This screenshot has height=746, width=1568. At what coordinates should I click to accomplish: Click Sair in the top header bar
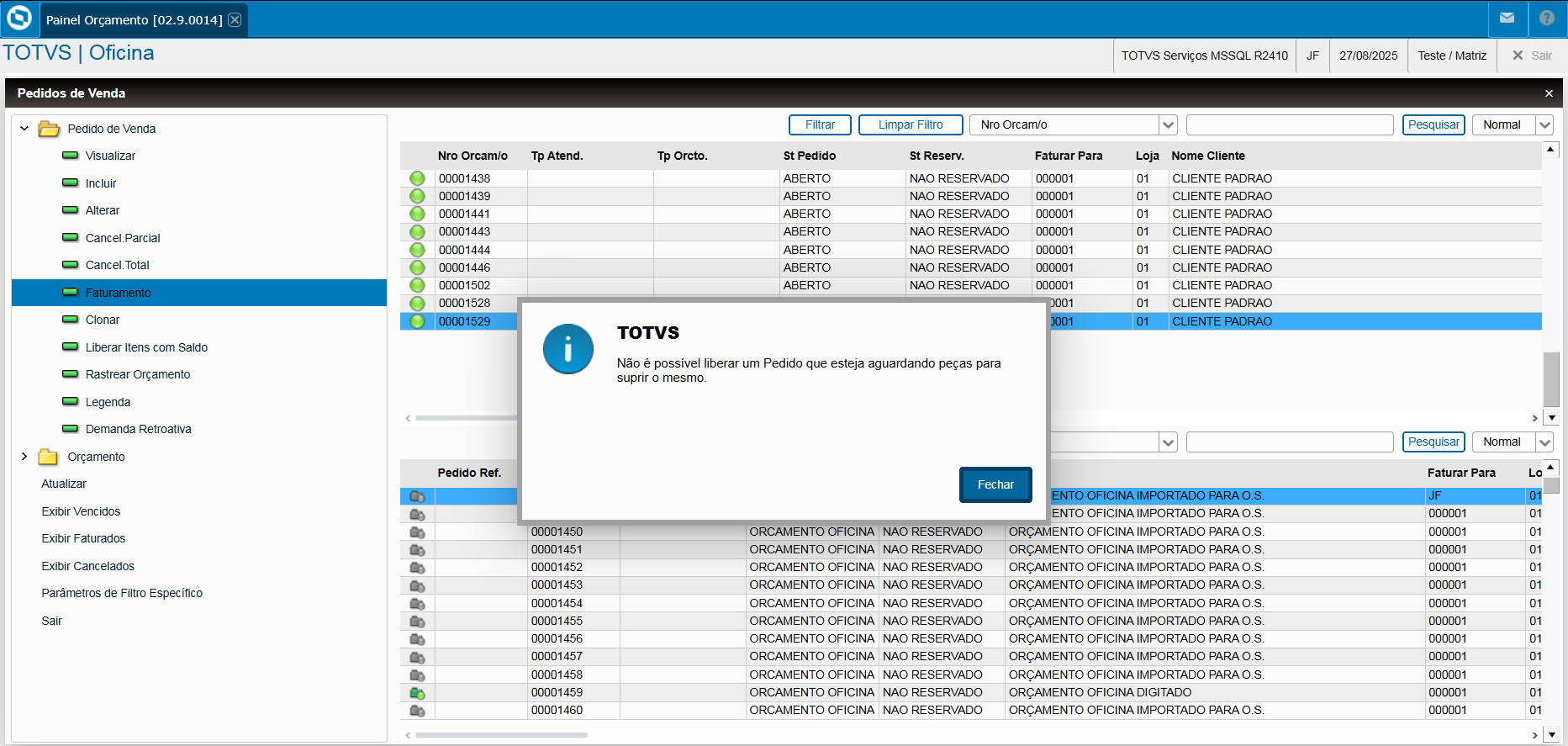pos(1541,56)
